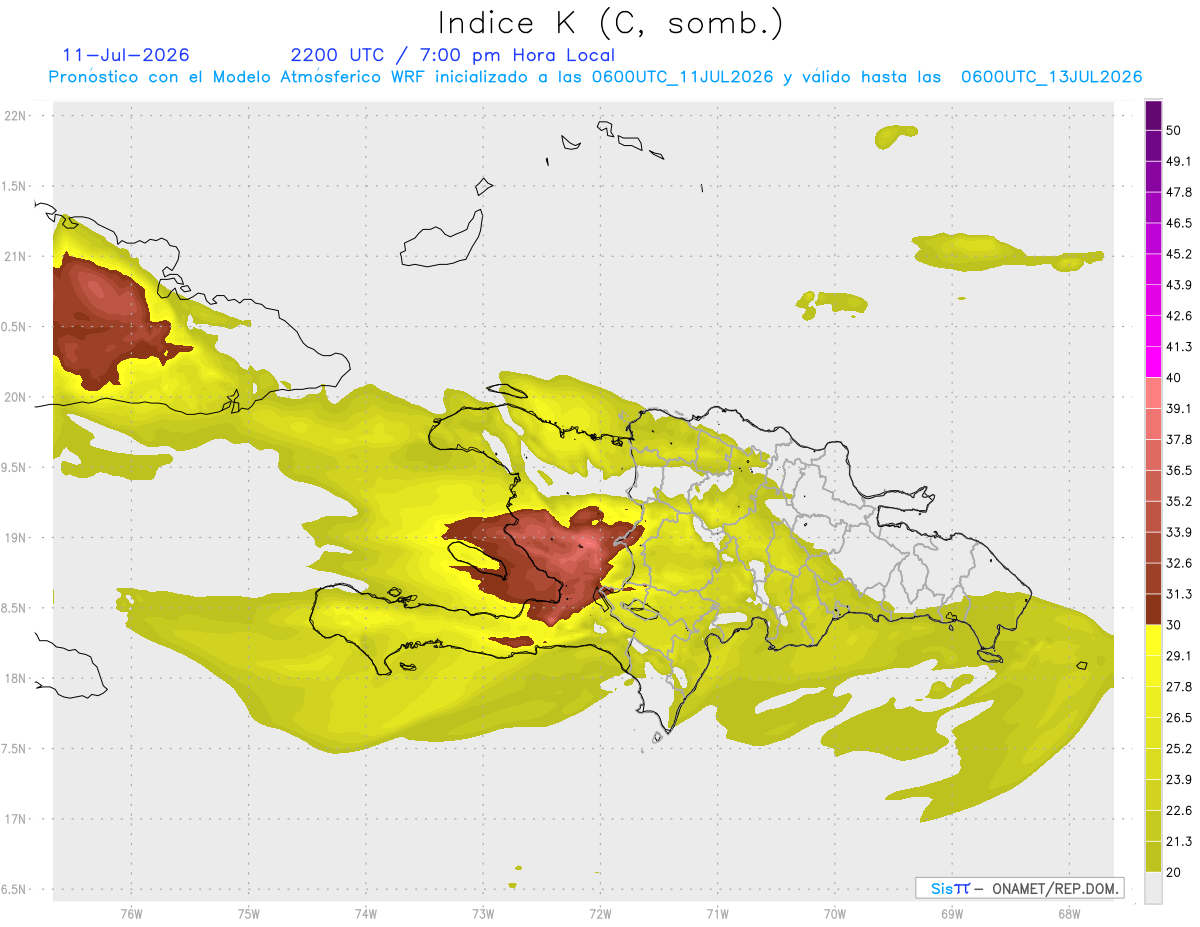Click the colorbar label "49.1"
Viewport: 1200px width, 927px height.
tap(1179, 162)
